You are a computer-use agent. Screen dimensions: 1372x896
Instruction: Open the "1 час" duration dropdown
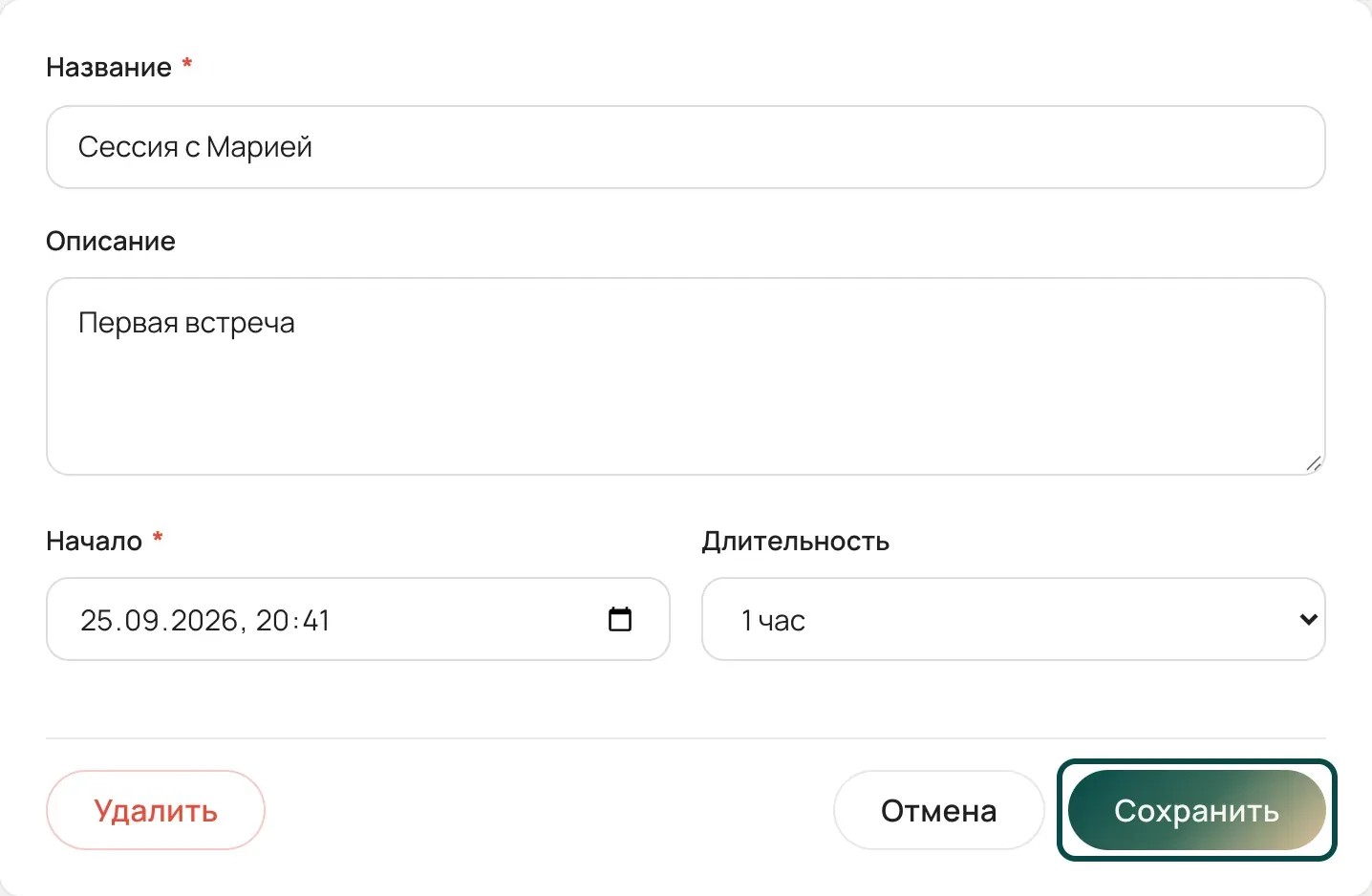tap(1014, 619)
